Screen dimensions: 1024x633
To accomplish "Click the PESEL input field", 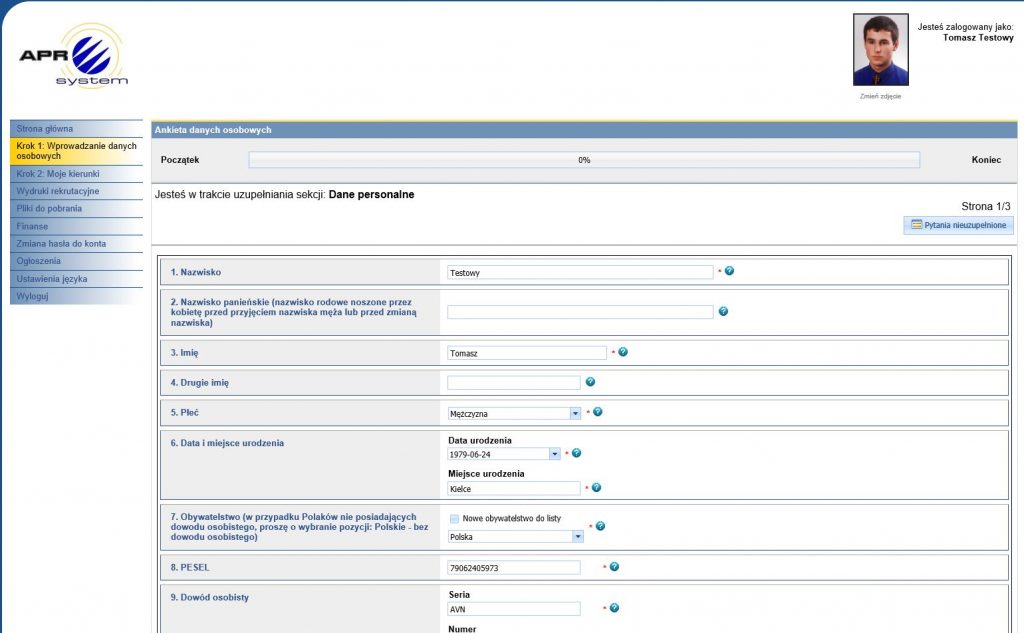I will [513, 568].
